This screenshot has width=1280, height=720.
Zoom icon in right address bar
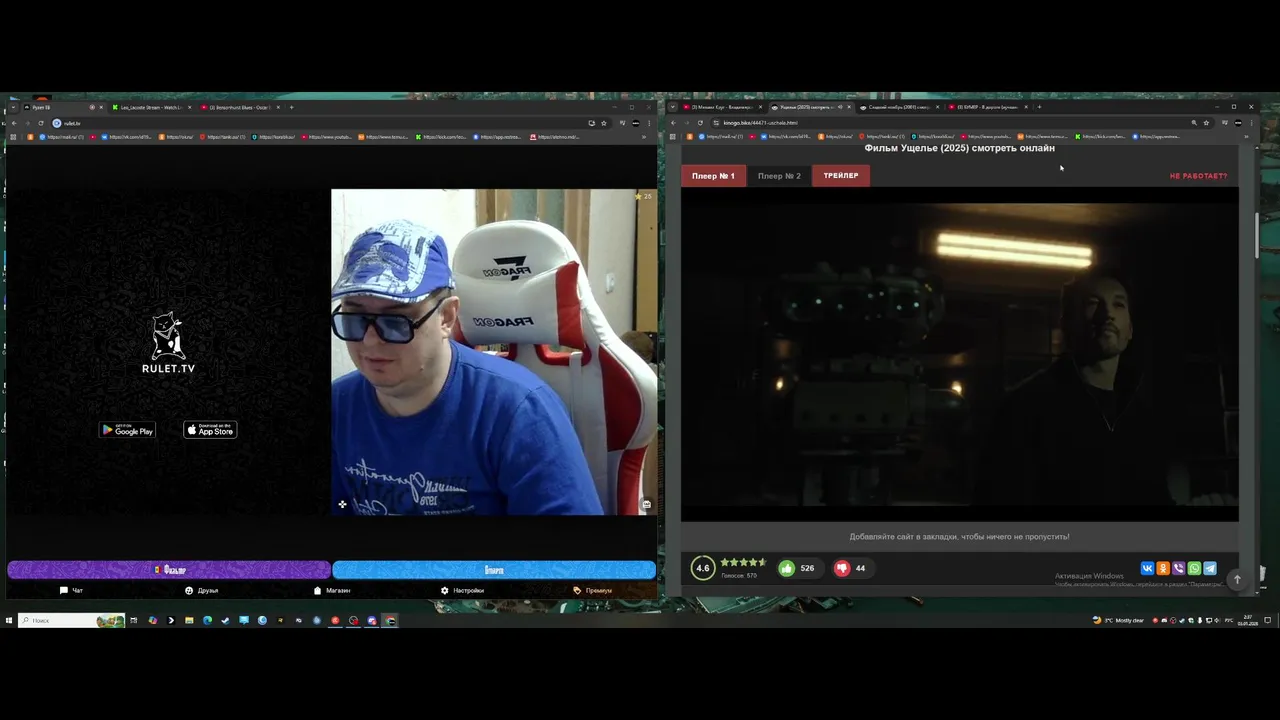coord(1193,123)
